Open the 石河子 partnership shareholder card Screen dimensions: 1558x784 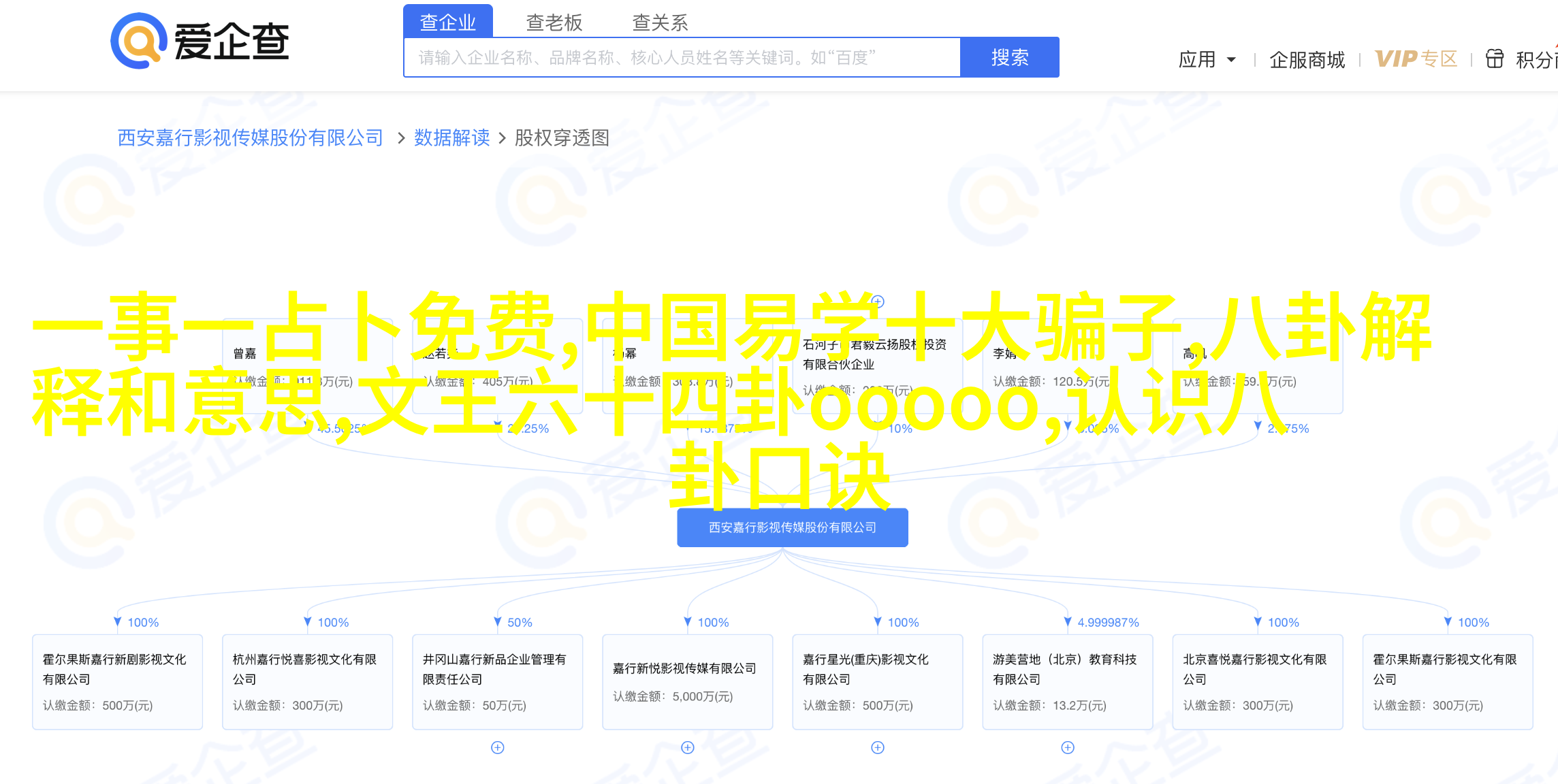point(877,367)
